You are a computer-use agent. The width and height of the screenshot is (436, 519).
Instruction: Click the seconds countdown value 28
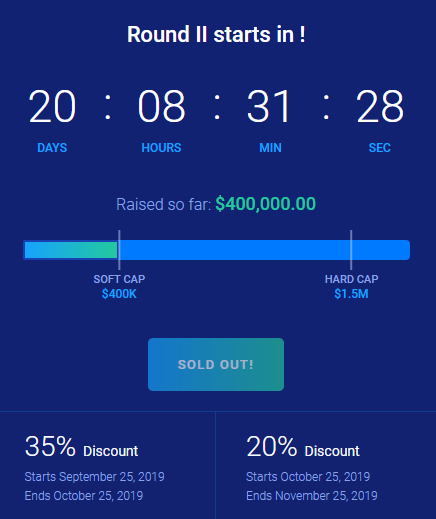coord(380,107)
